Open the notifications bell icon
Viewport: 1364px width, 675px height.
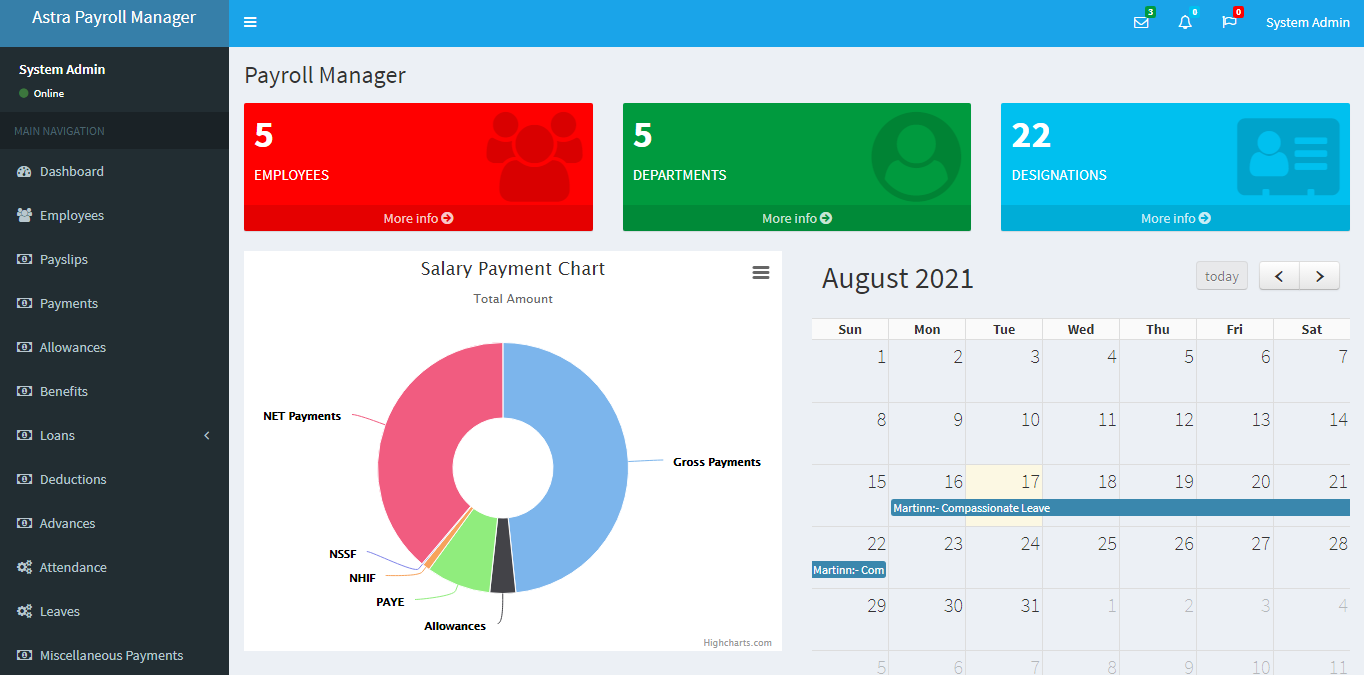click(x=1185, y=23)
